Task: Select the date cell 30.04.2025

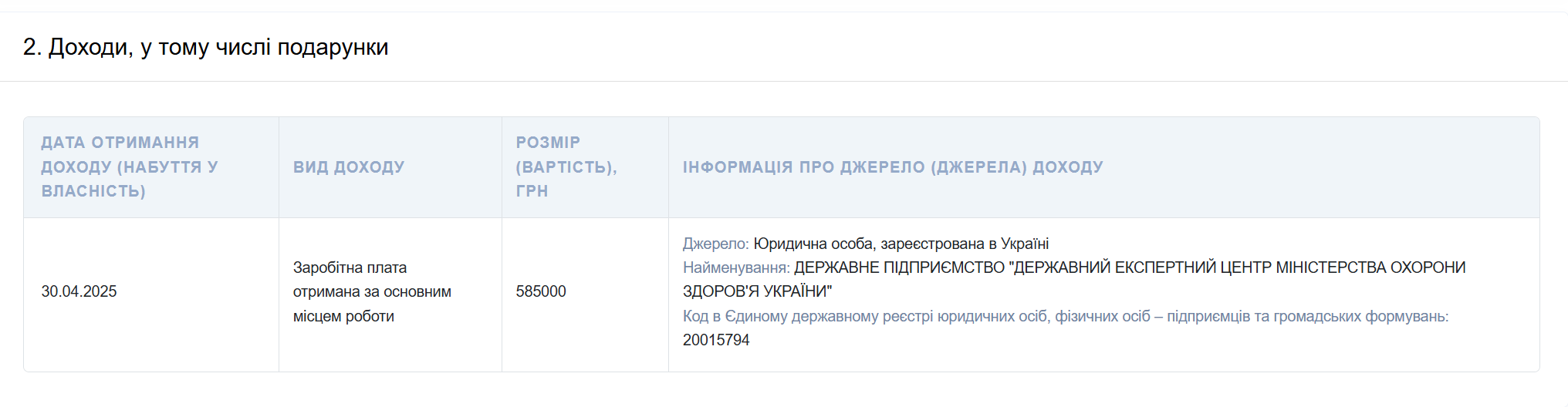Action: (x=79, y=291)
